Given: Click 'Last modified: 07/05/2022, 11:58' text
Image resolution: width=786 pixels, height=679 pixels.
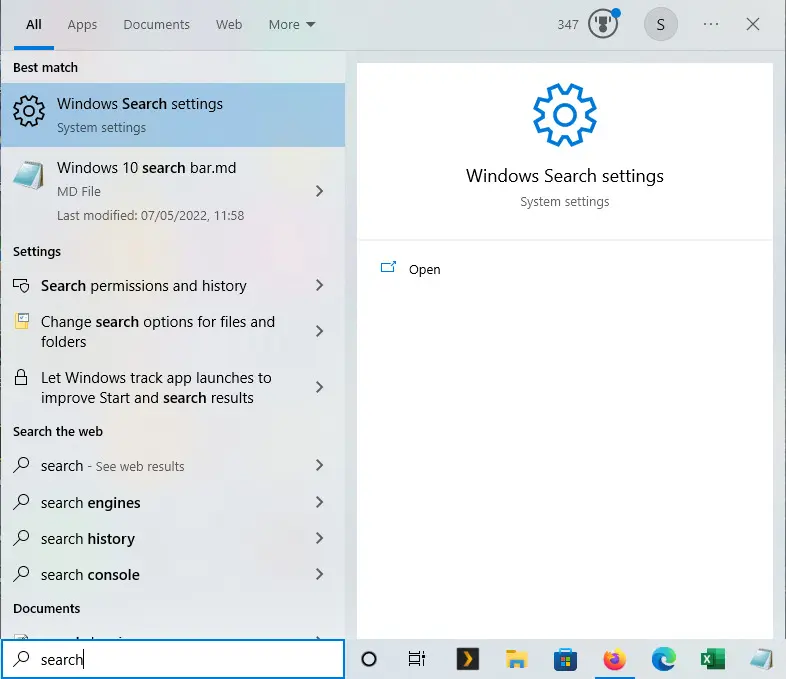Looking at the screenshot, I should coord(150,215).
